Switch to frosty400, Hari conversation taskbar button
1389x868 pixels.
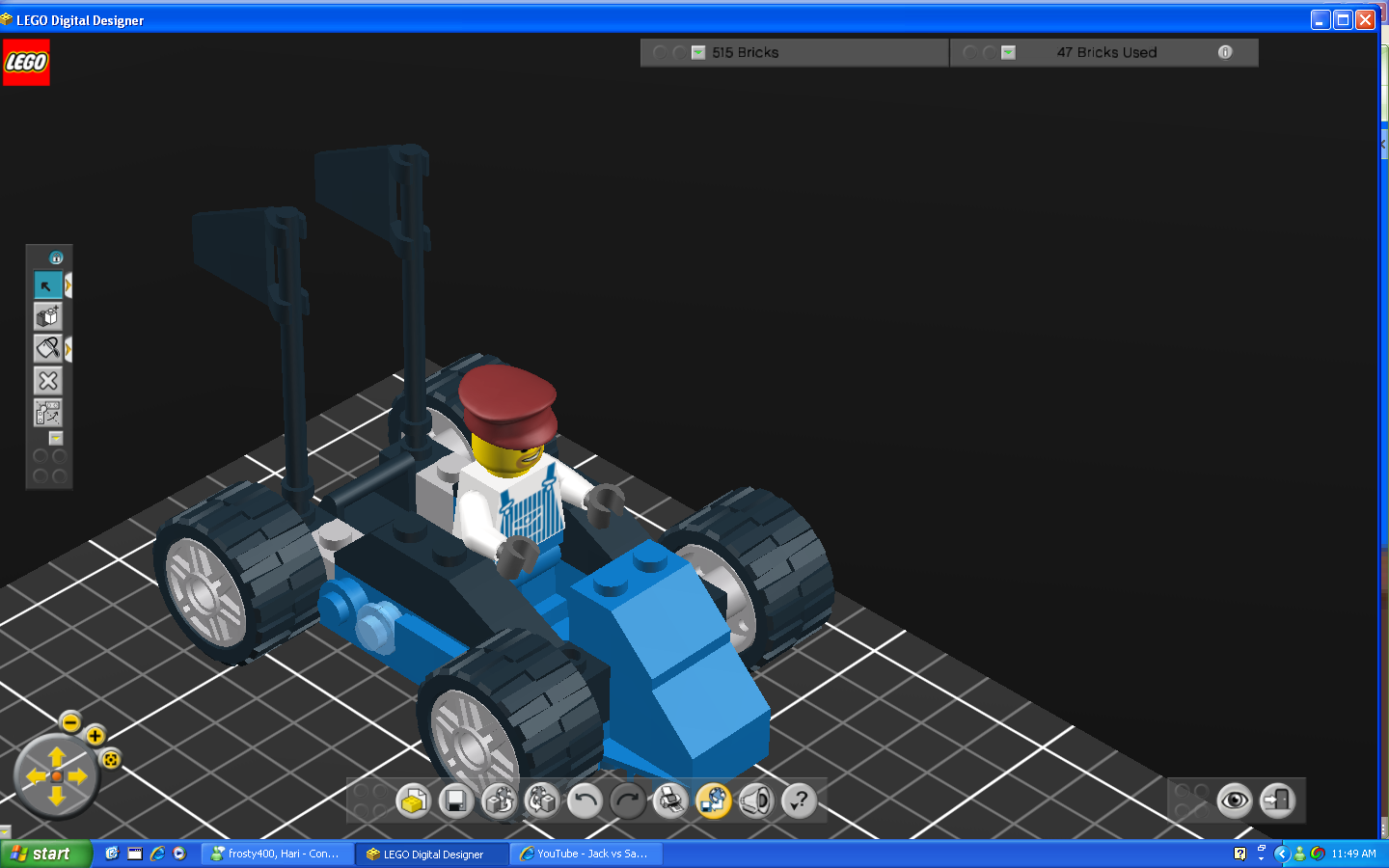point(277,854)
